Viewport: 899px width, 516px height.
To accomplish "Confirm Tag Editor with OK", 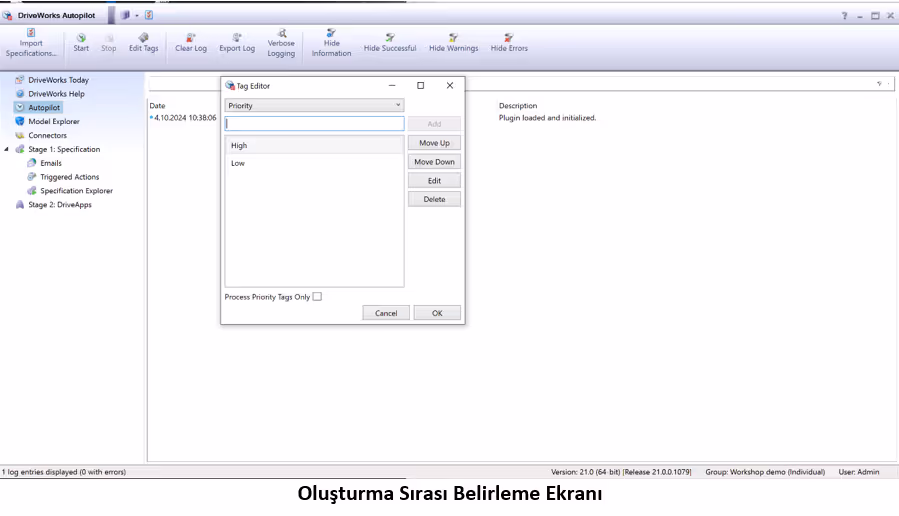I will pos(437,313).
